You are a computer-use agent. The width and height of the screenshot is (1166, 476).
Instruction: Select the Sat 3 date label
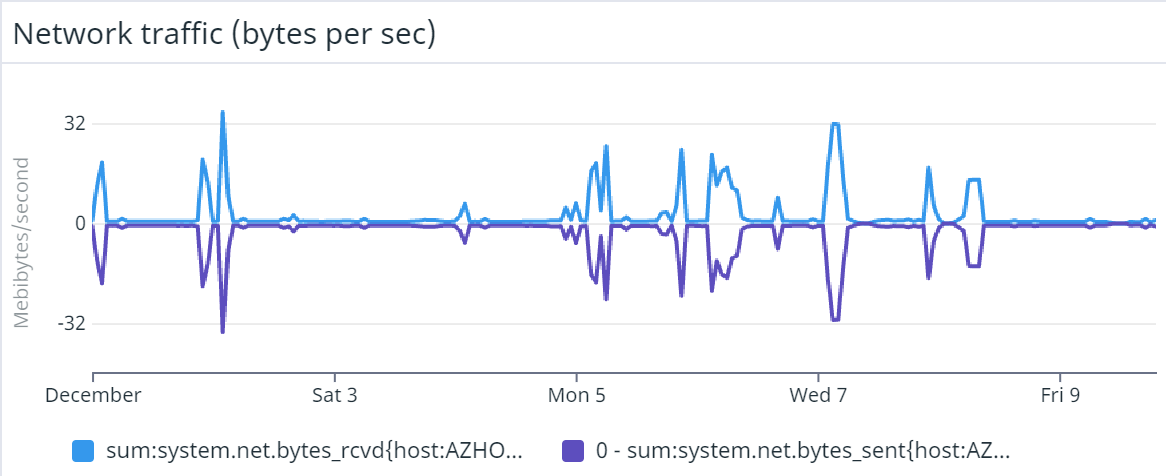tap(335, 395)
